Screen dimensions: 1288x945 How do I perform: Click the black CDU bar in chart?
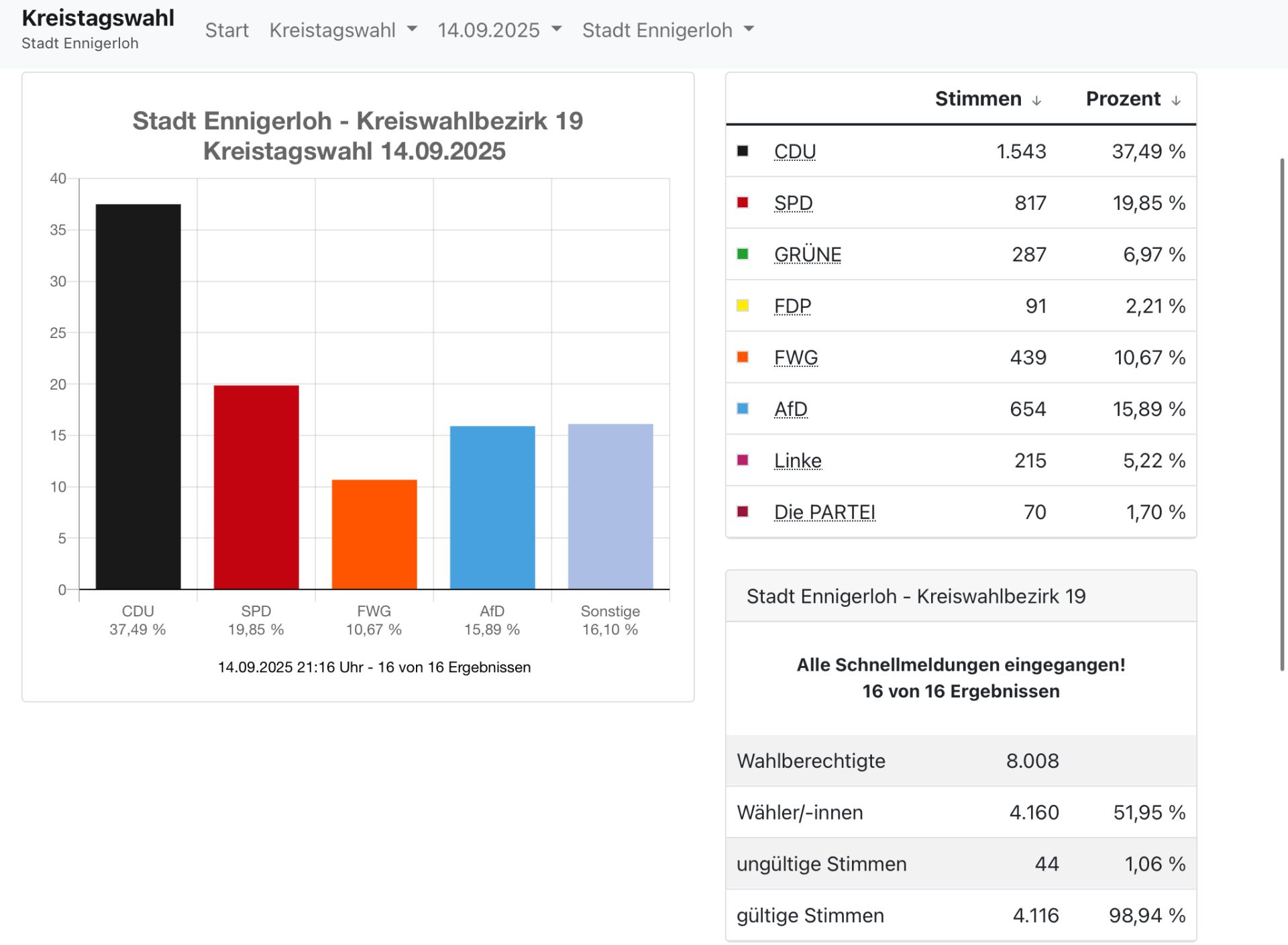[138, 396]
